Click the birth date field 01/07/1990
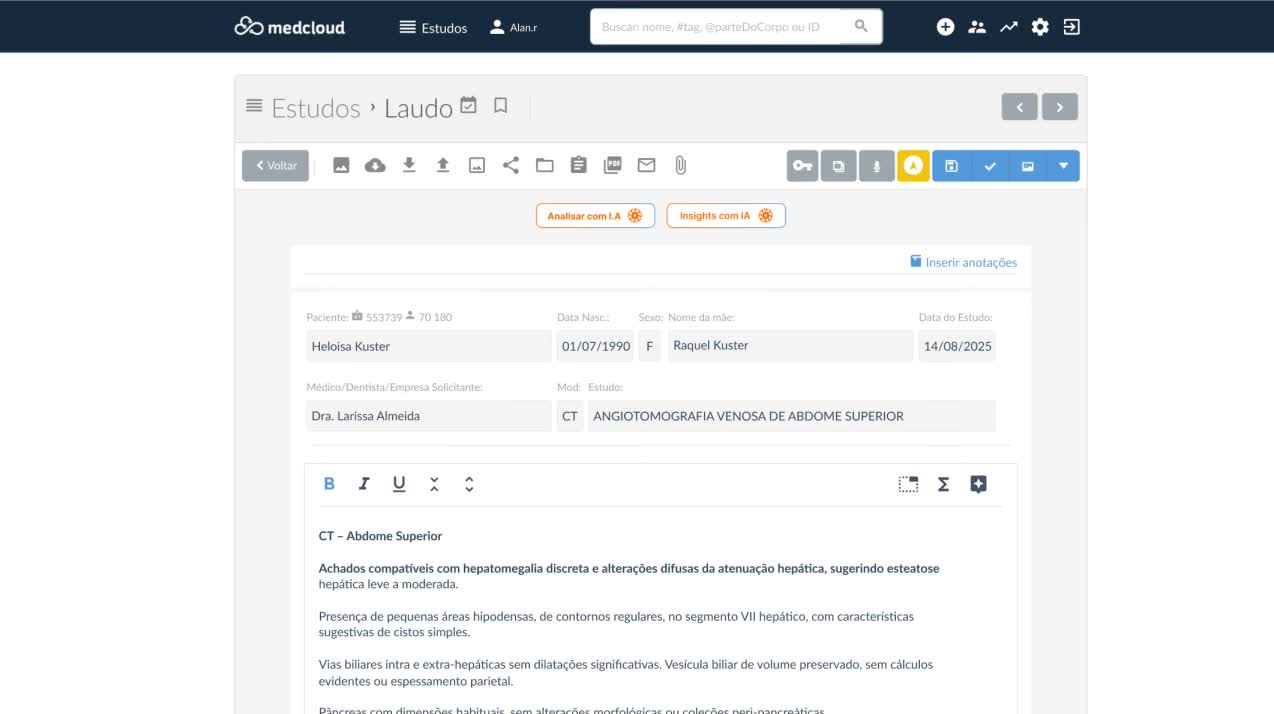The height and width of the screenshot is (714, 1274). click(595, 346)
